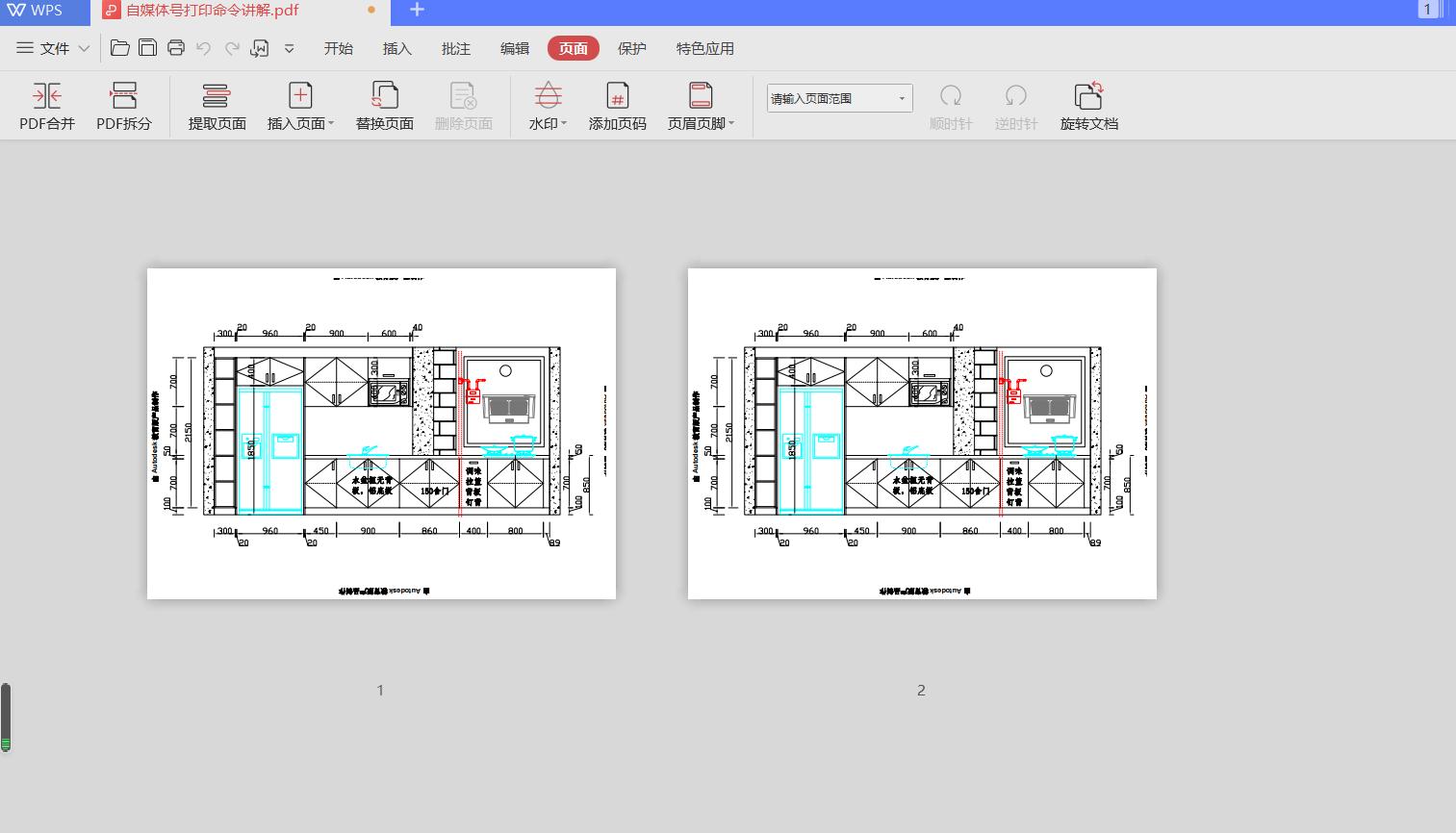Click the 旋转文档 rotate document icon
This screenshot has height=833, width=1456.
1088,96
